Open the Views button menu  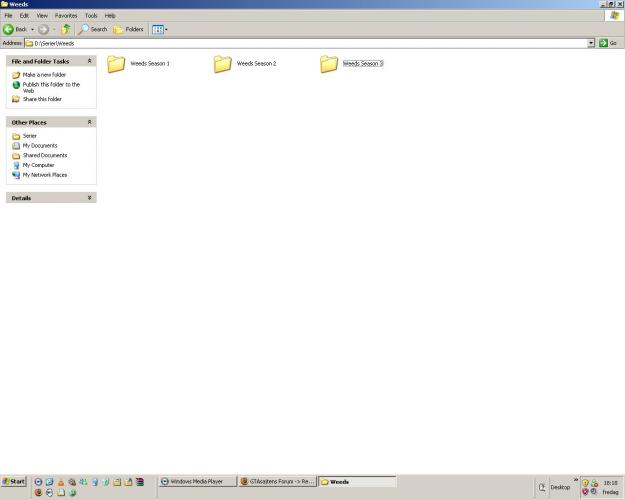point(159,30)
